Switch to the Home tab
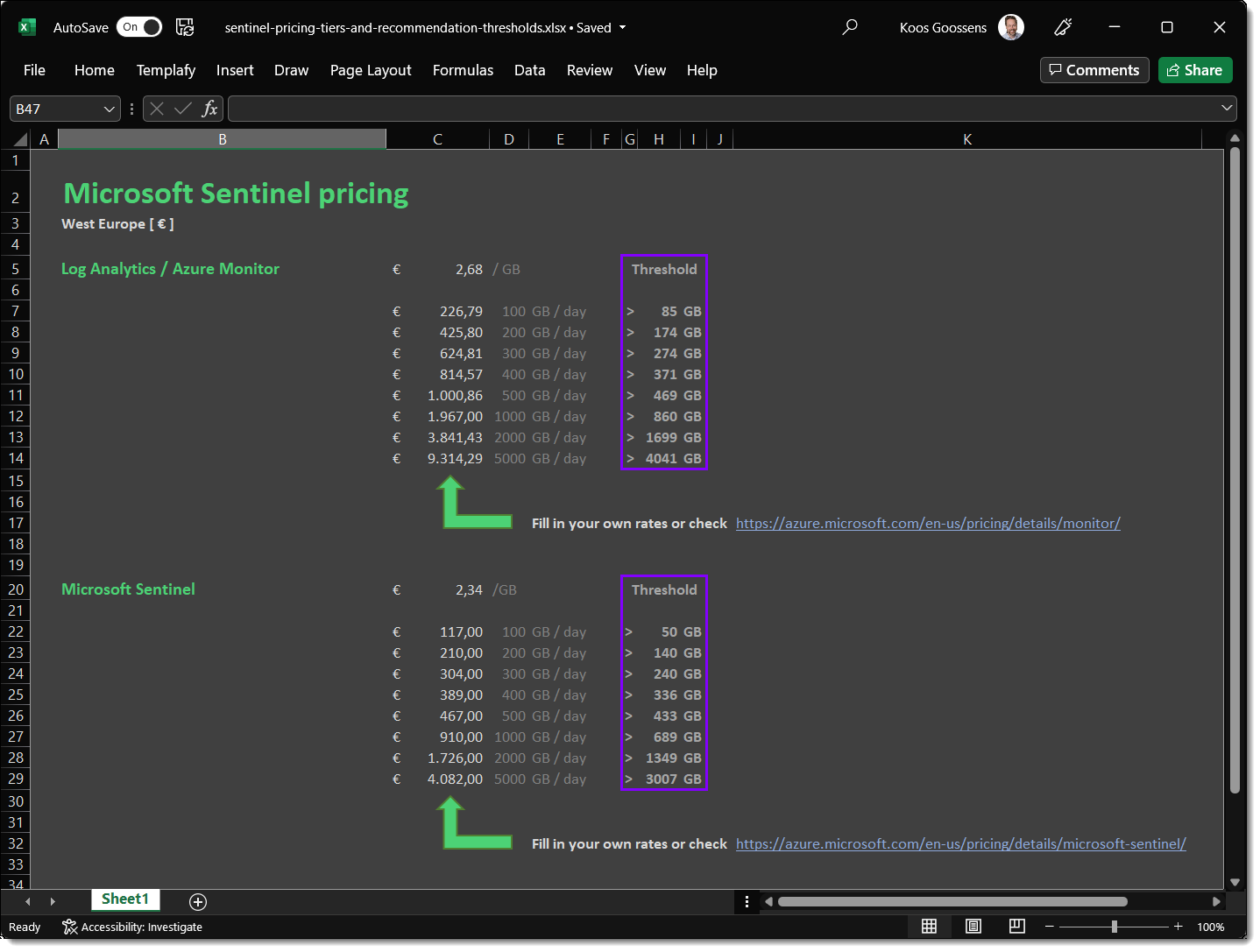Image resolution: width=1260 pixels, height=952 pixels. (x=95, y=70)
